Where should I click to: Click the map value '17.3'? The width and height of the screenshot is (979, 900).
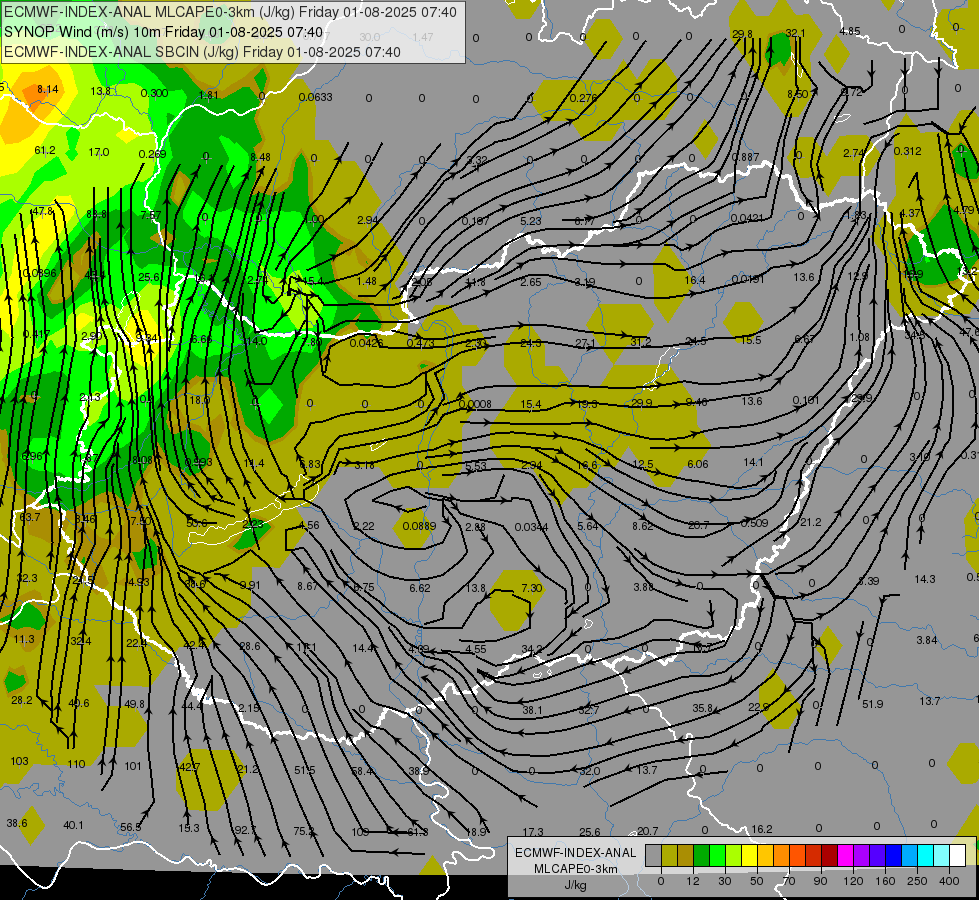click(x=533, y=832)
